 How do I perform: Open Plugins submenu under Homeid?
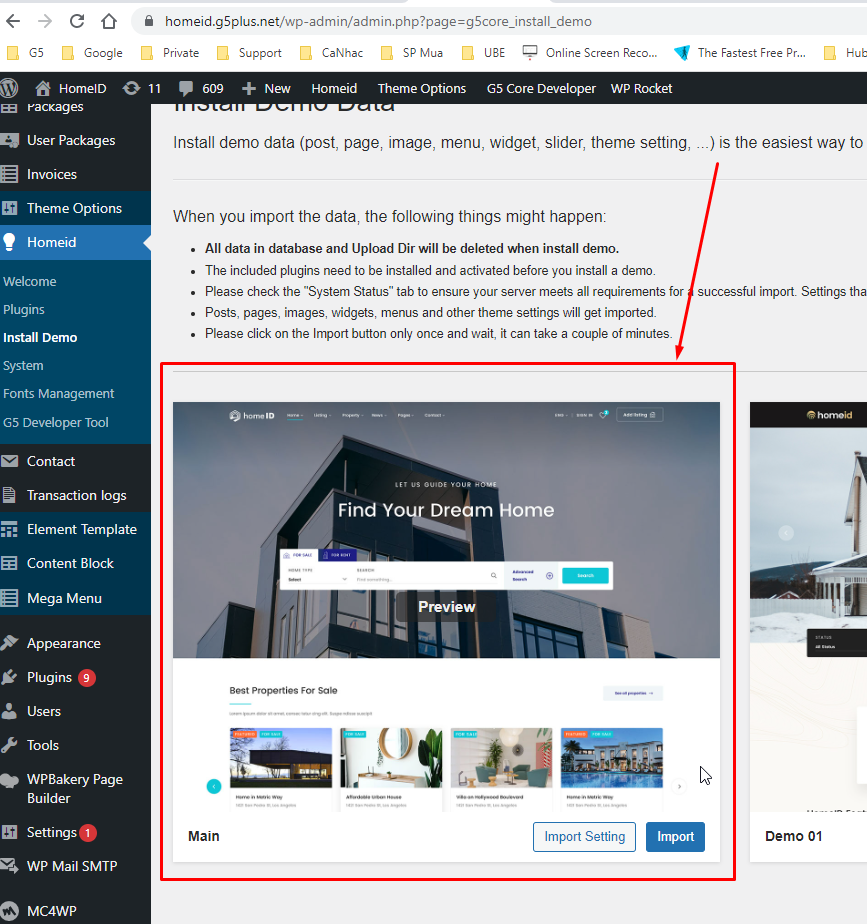click(x=24, y=309)
